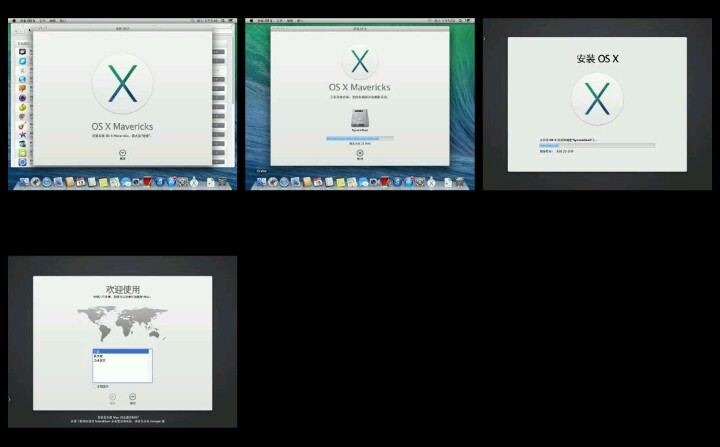Open Safari in the green-wallpaper screenshot dock
720x447 pixels.
(284, 182)
